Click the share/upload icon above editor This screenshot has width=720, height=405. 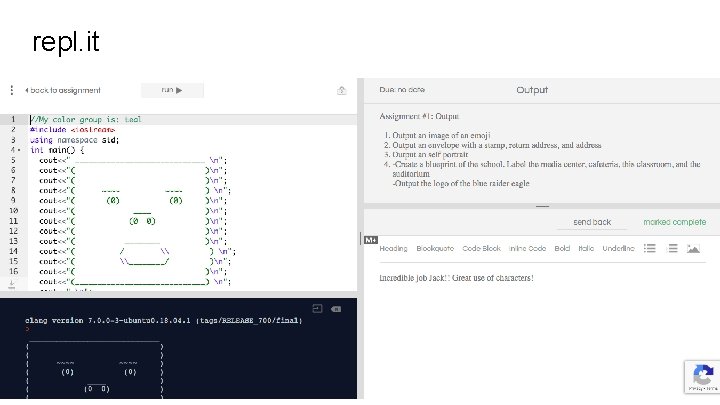(x=341, y=90)
